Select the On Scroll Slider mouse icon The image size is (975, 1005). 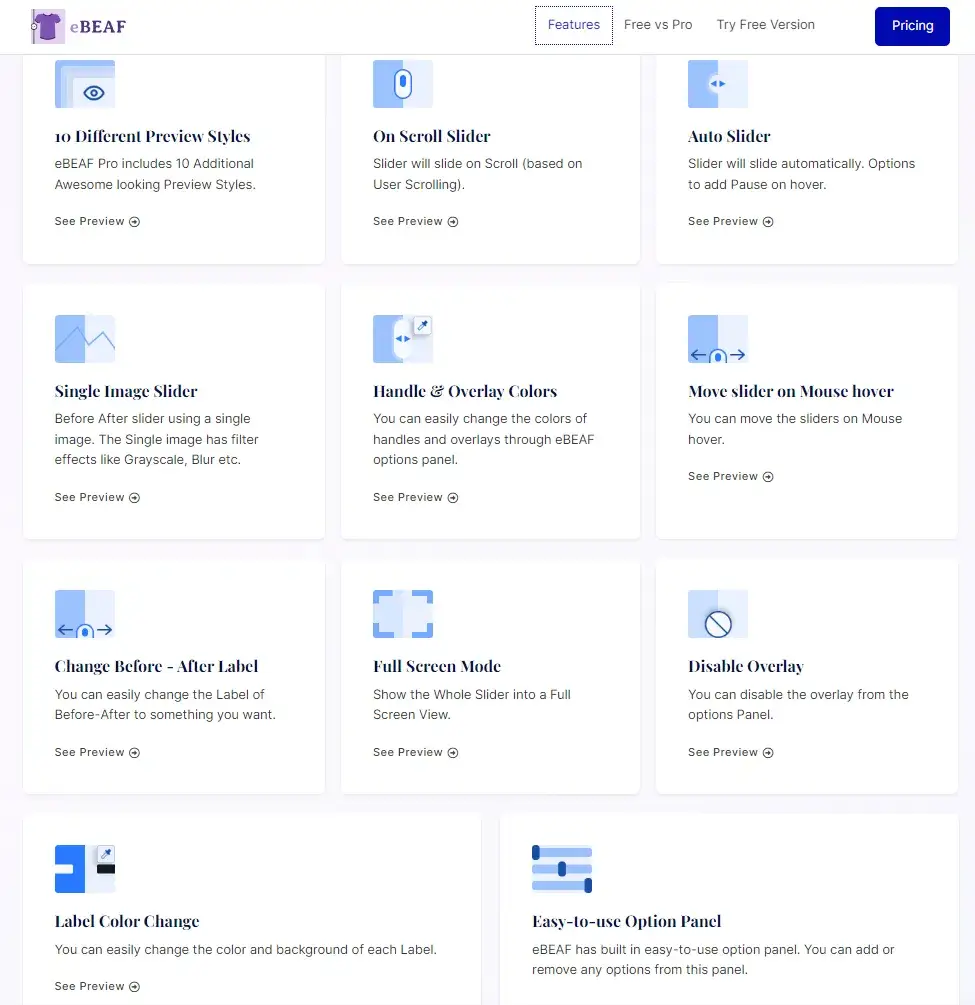click(403, 84)
